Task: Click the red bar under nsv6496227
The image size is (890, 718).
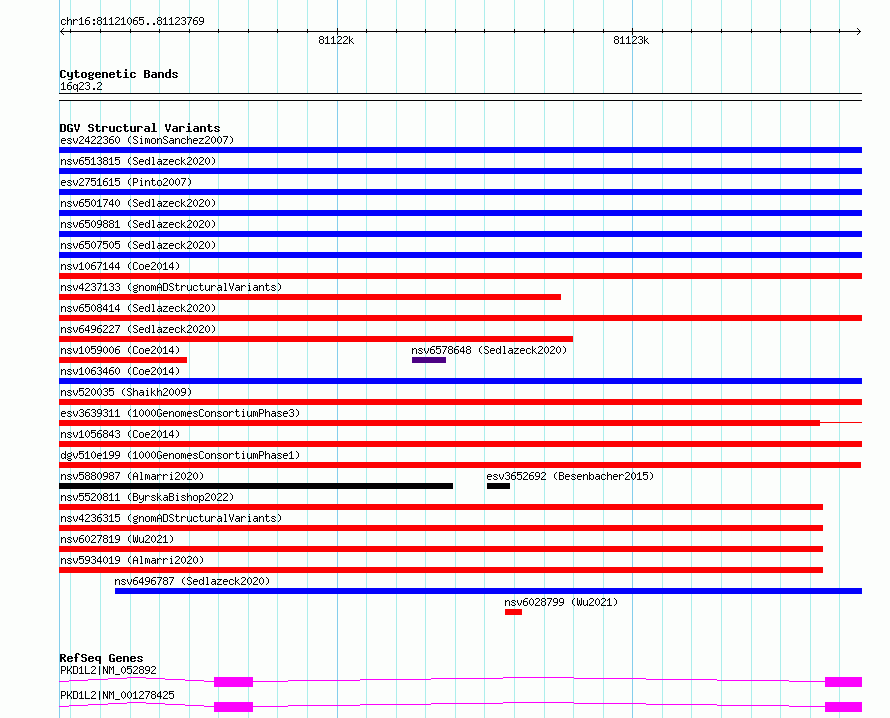Action: point(316,339)
